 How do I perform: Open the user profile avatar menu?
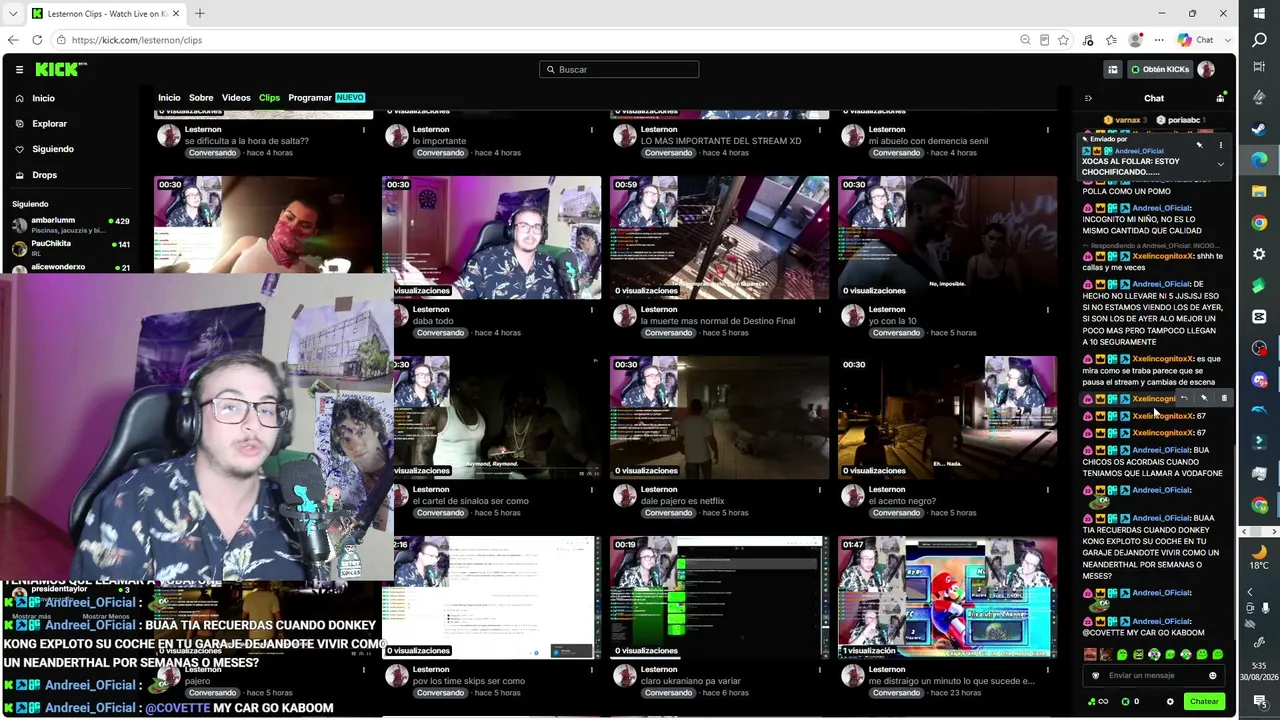[1206, 69]
